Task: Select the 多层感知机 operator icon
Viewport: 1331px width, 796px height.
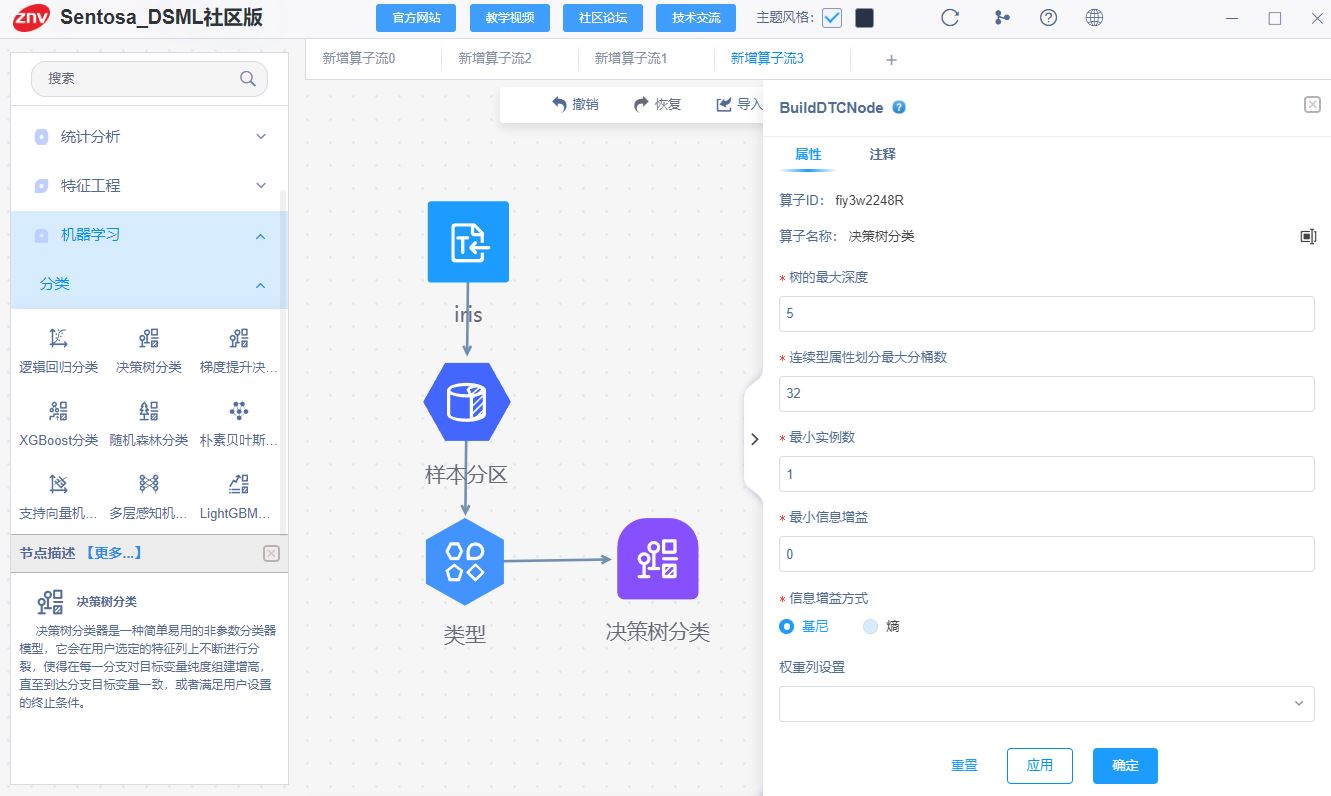Action: (149, 485)
